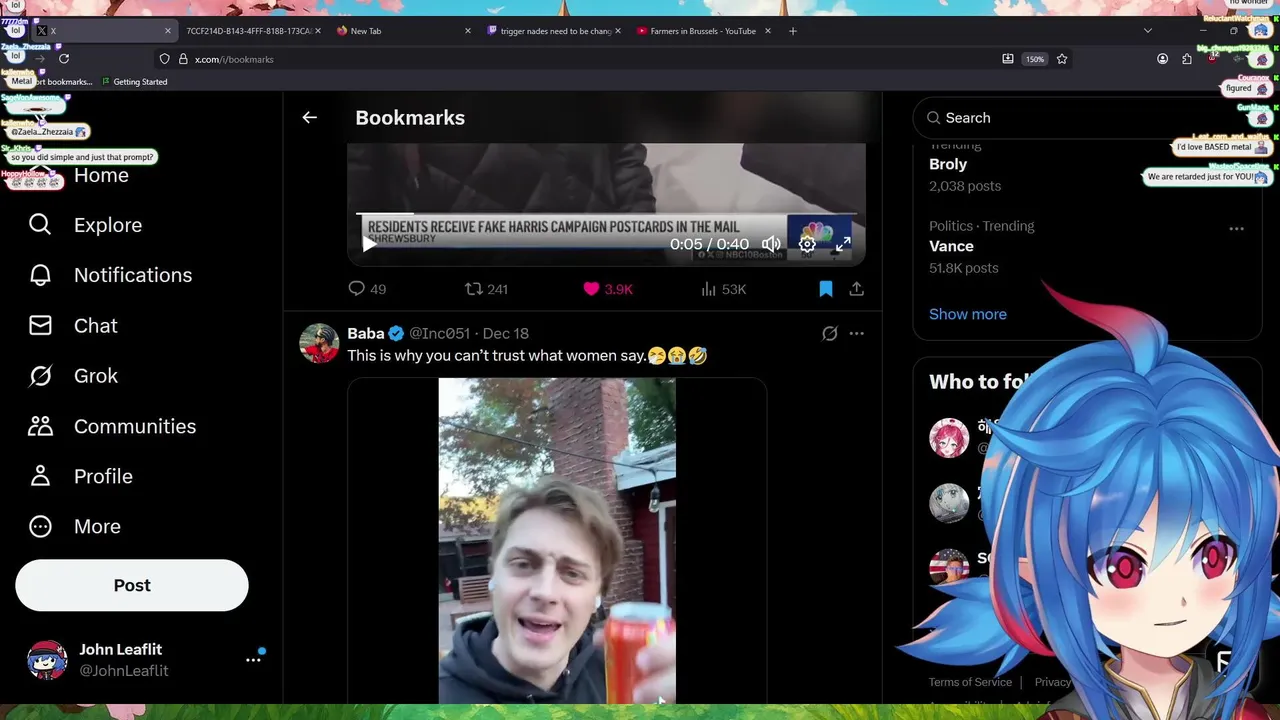The height and width of the screenshot is (720, 1280).
Task: Click Grok explain icon on Baba post
Action: tap(829, 333)
